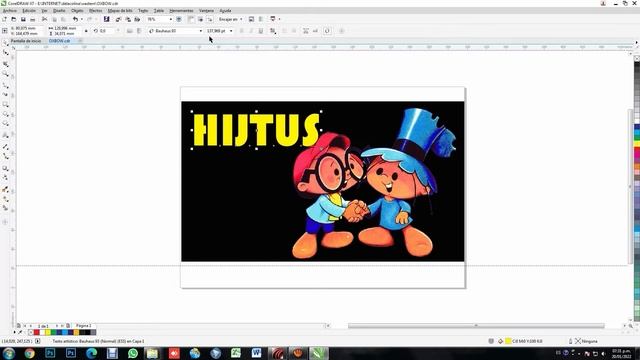Viewport: 640px width, 360px height.
Task: Pick red in document palette
Action: pyautogui.click(x=37, y=333)
